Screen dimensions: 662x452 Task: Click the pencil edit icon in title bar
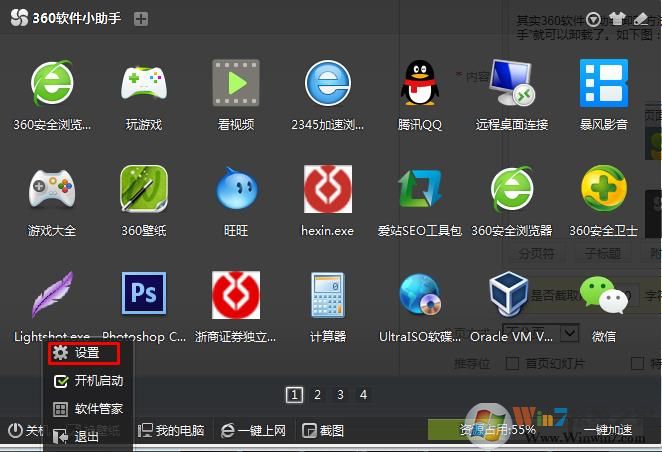tap(640, 19)
